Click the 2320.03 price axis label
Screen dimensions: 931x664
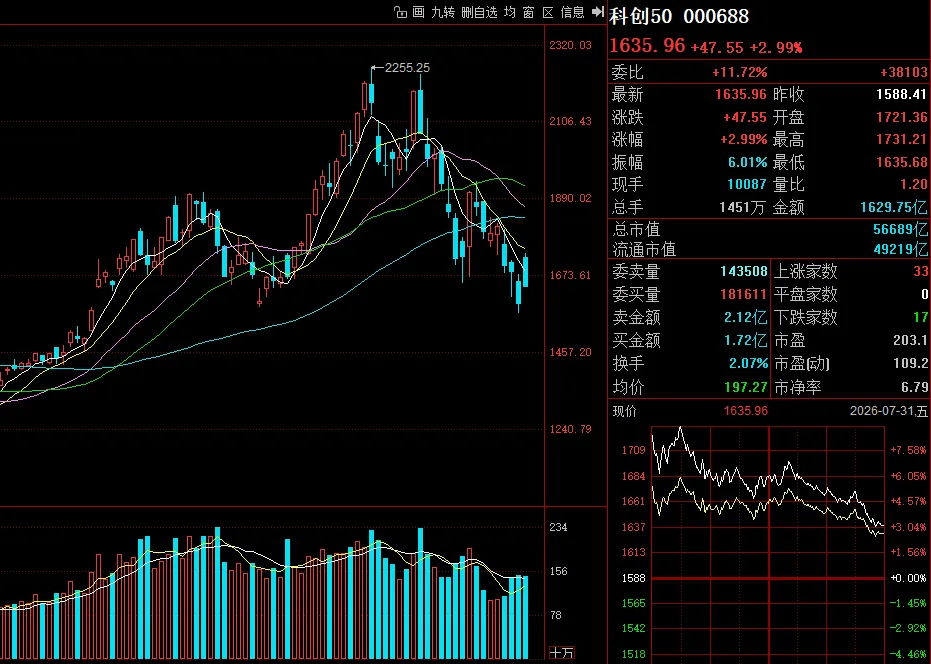click(x=570, y=45)
